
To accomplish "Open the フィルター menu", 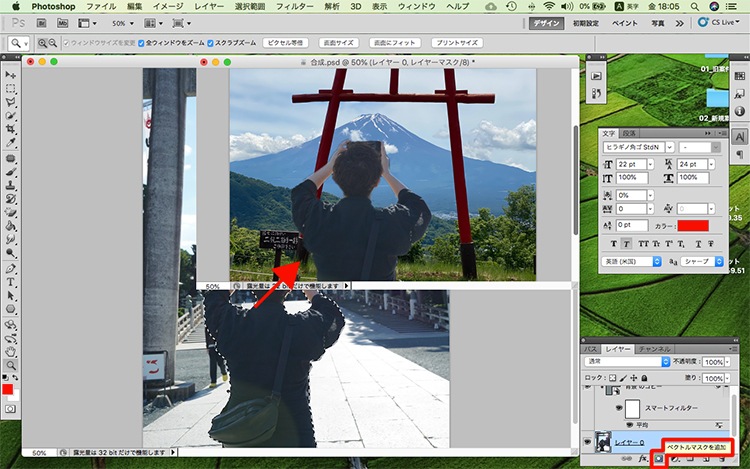I will 295,7.
